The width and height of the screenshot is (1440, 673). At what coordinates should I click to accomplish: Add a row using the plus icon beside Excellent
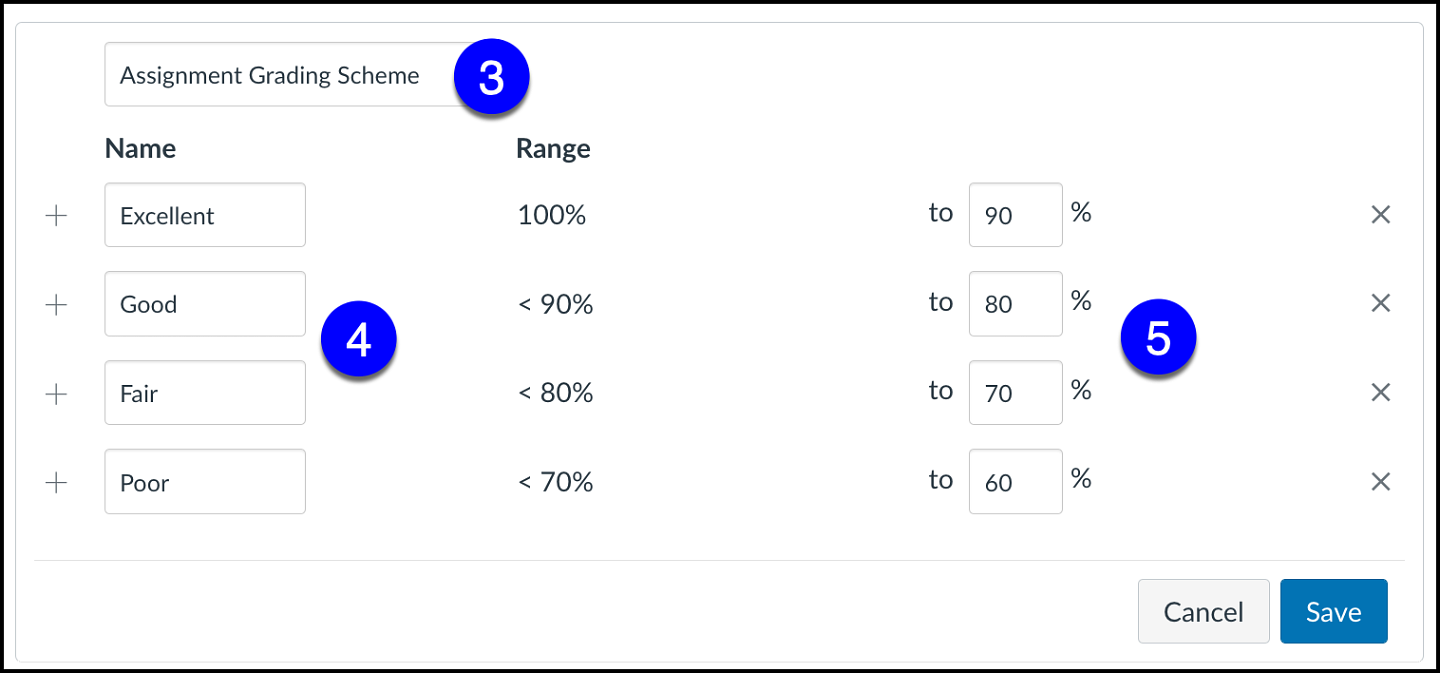57,215
